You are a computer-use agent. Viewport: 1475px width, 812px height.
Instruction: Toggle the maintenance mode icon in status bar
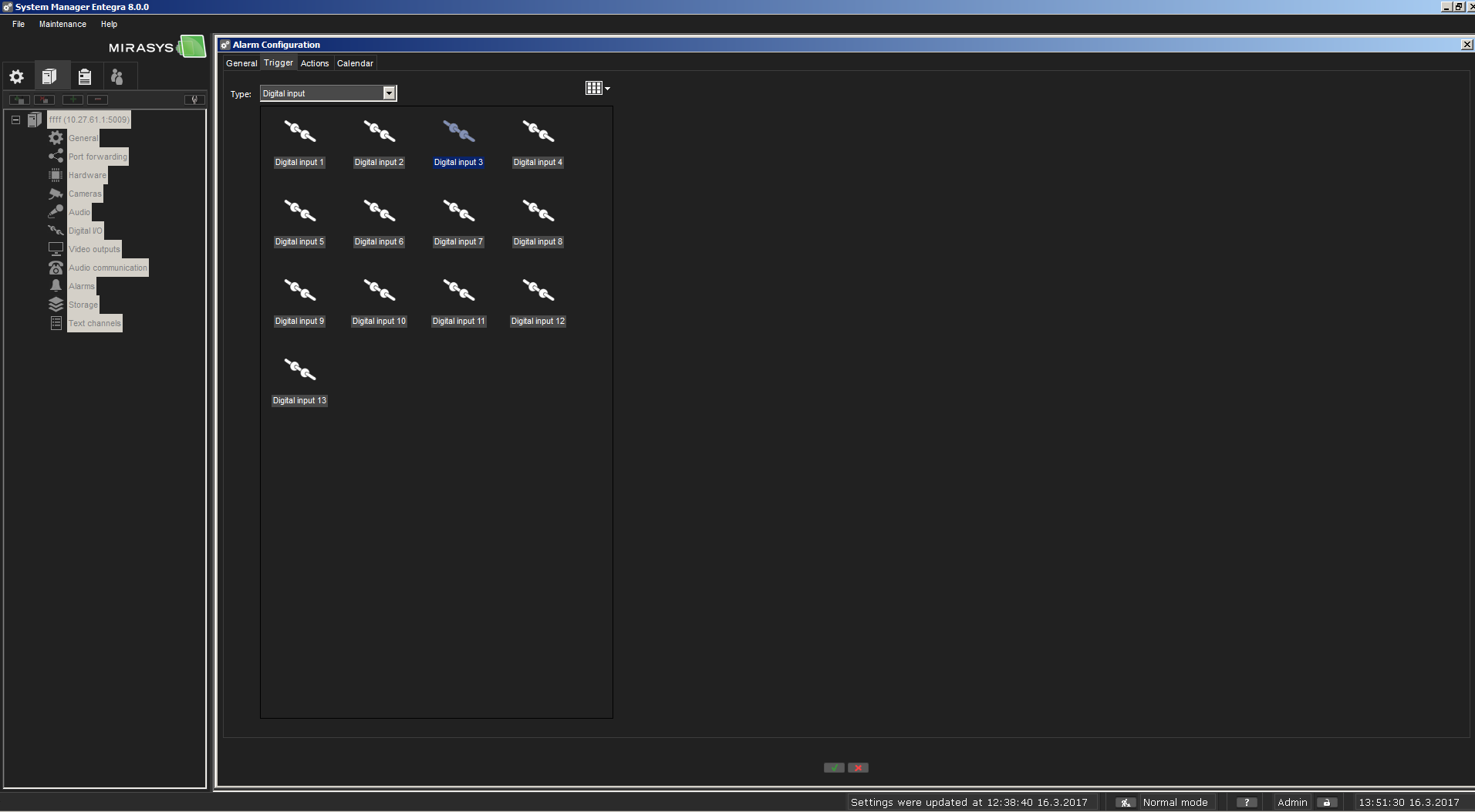(1126, 803)
